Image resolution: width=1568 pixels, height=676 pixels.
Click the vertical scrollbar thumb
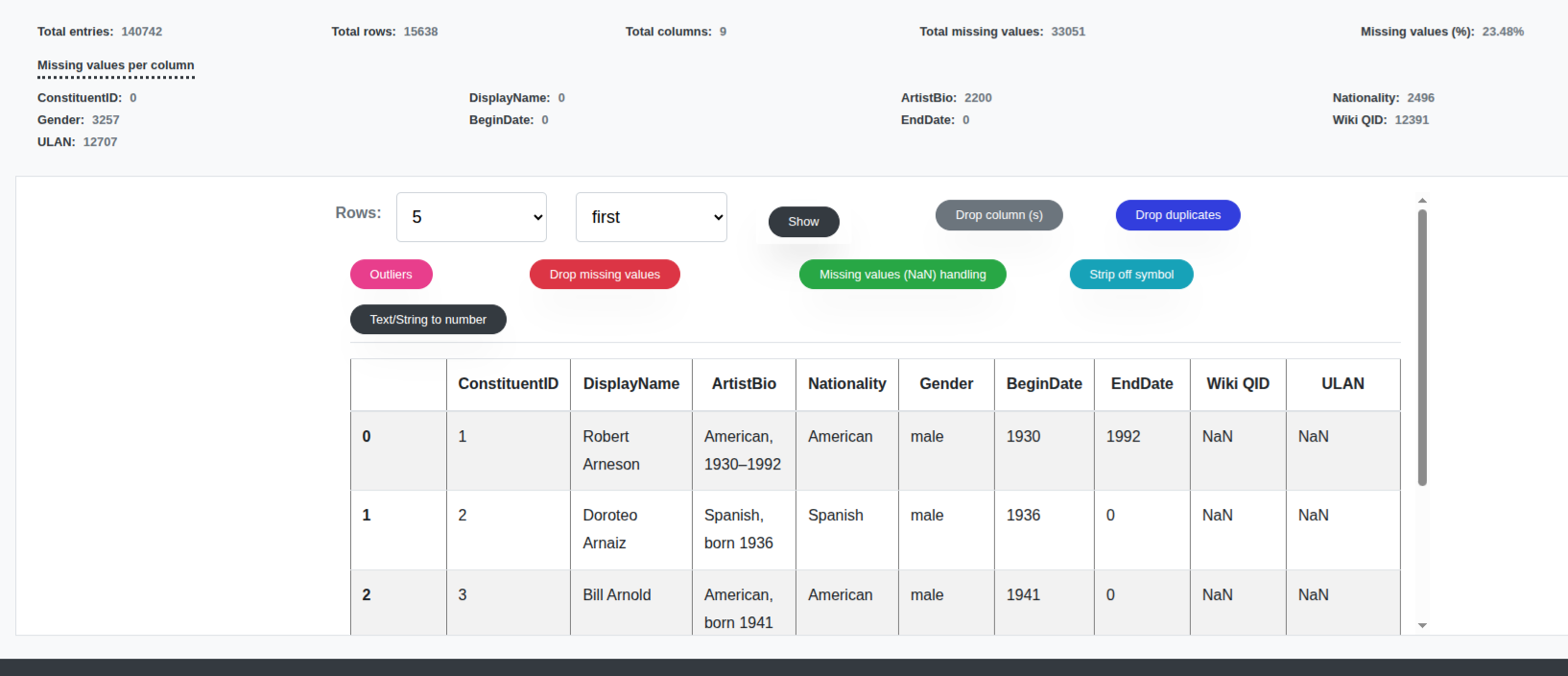(x=1422, y=346)
